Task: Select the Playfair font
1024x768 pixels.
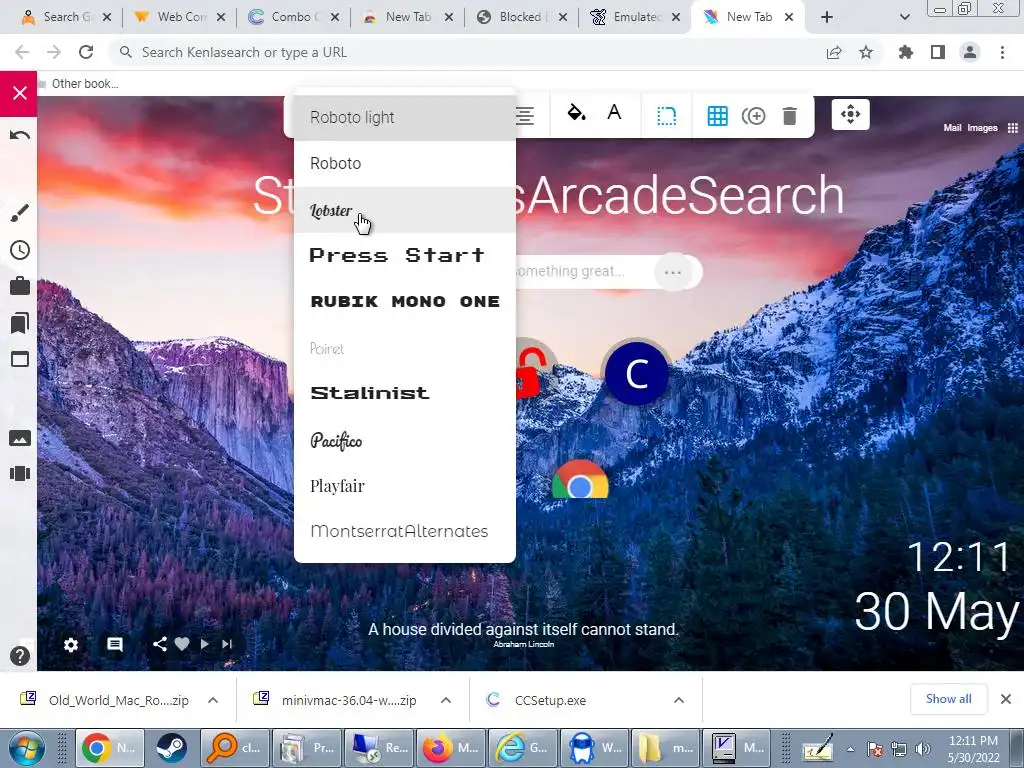Action: tap(405, 486)
